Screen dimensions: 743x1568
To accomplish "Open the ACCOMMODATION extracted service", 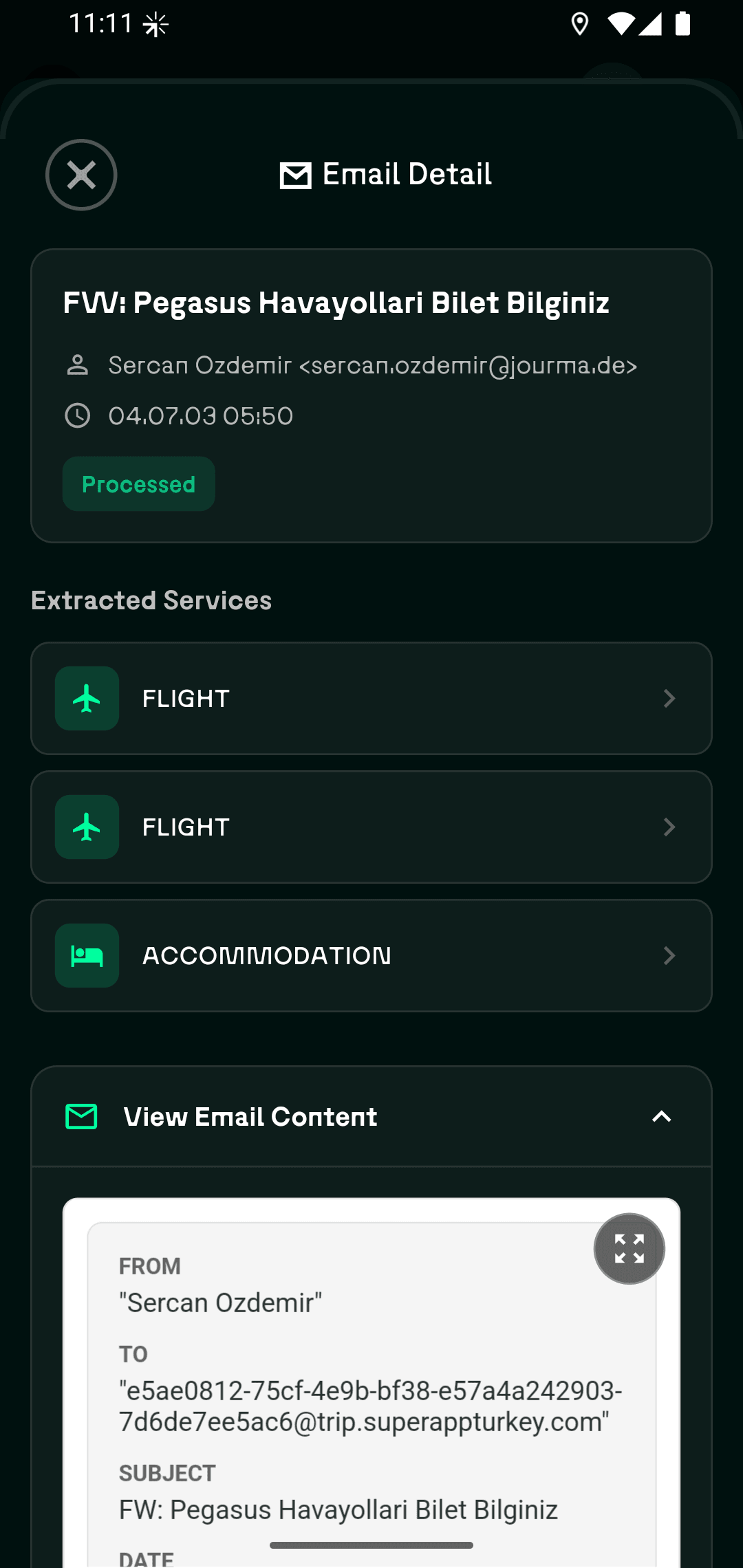I will pyautogui.click(x=371, y=955).
